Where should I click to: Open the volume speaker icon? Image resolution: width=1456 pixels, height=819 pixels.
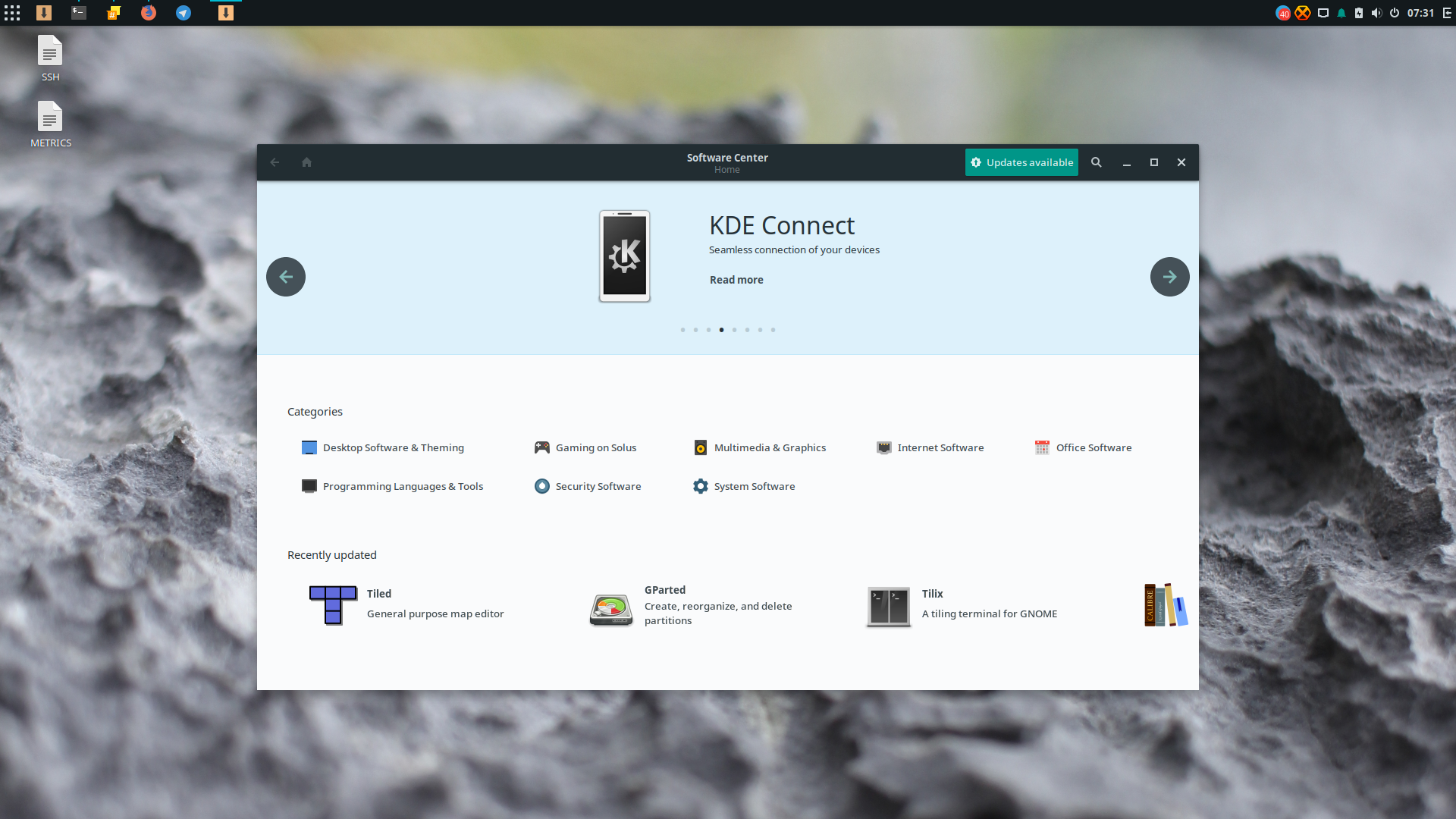coord(1376,13)
